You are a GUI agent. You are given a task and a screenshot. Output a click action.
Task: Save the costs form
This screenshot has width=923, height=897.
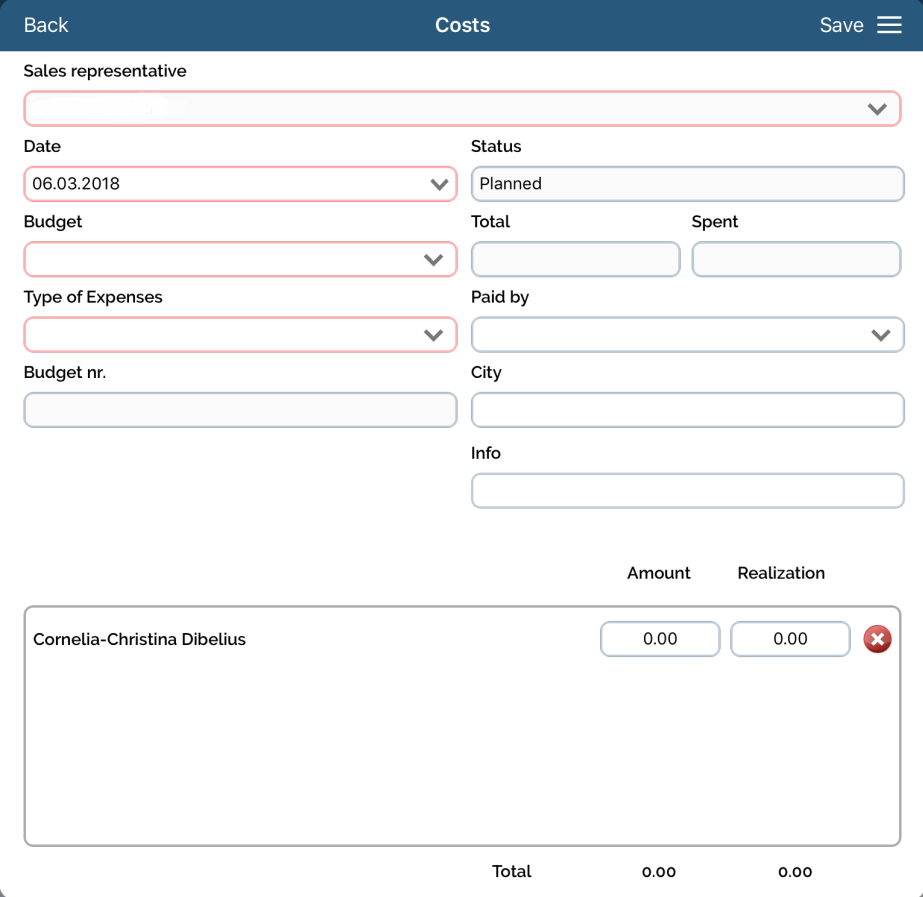[x=841, y=25]
